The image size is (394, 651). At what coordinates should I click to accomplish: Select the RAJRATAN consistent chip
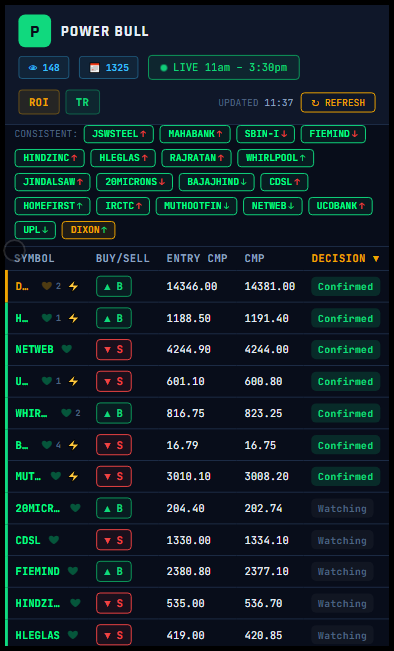[x=196, y=158]
